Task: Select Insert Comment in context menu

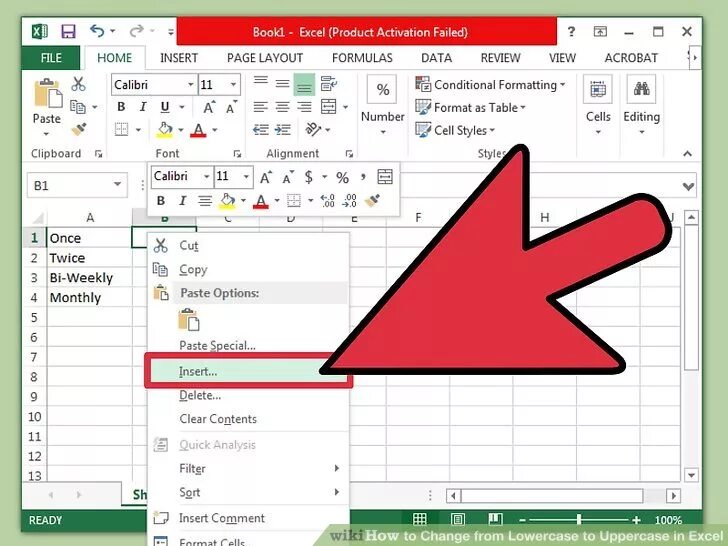Action: pyautogui.click(x=248, y=518)
